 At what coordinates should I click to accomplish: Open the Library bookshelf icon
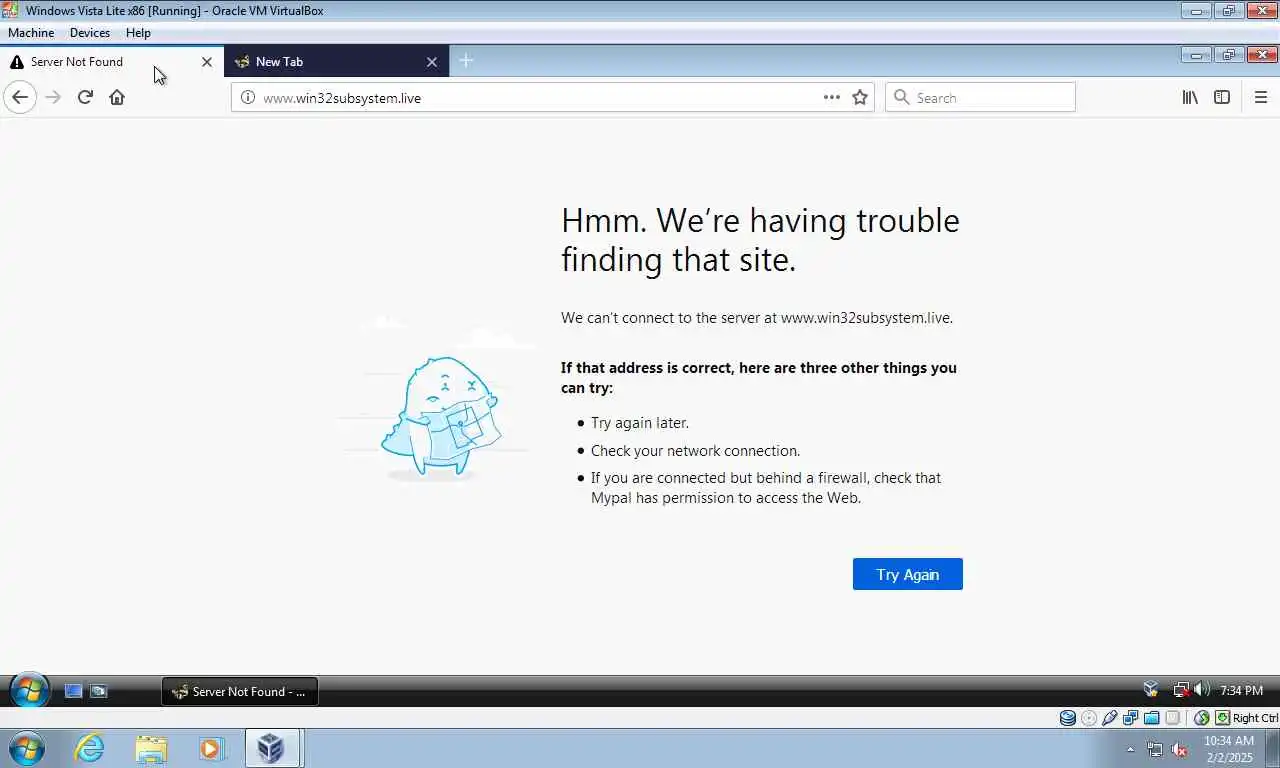[1190, 97]
